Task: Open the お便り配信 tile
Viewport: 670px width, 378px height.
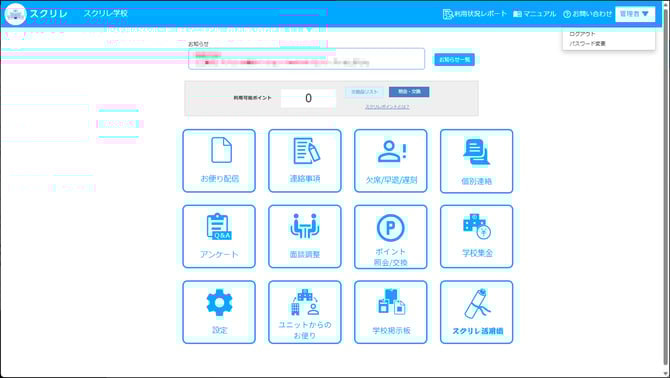Action: [x=219, y=161]
